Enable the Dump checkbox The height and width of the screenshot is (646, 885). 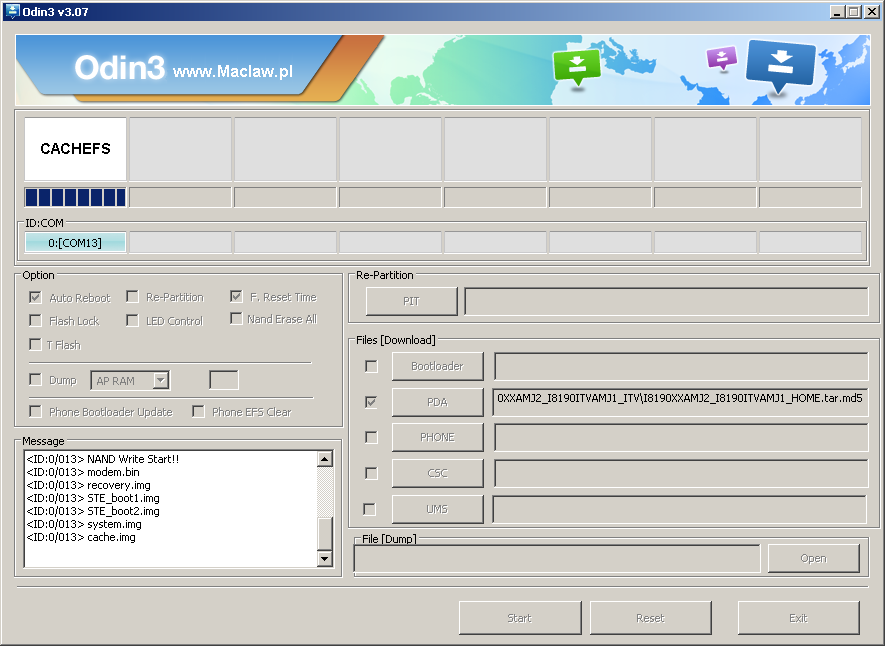(x=35, y=379)
